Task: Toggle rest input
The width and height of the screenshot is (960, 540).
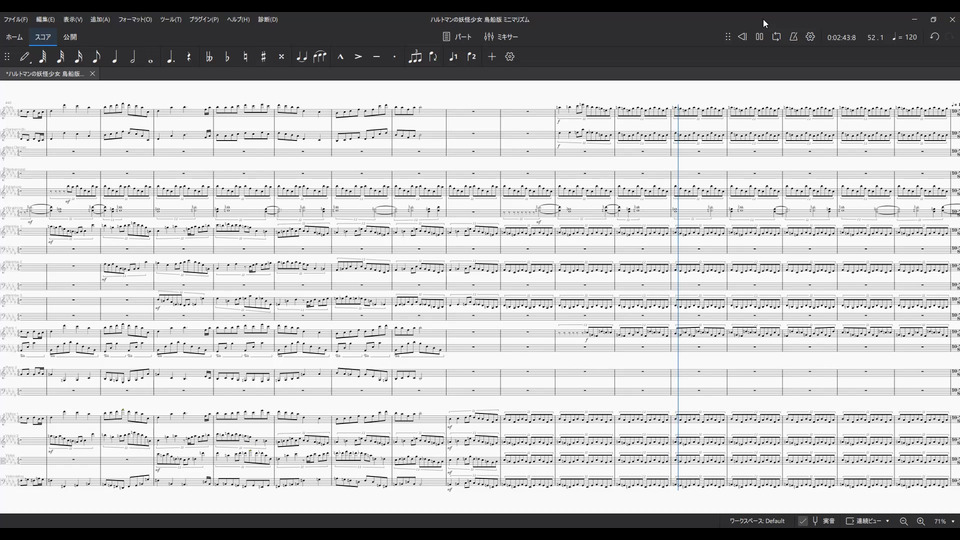Action: pyautogui.click(x=189, y=57)
